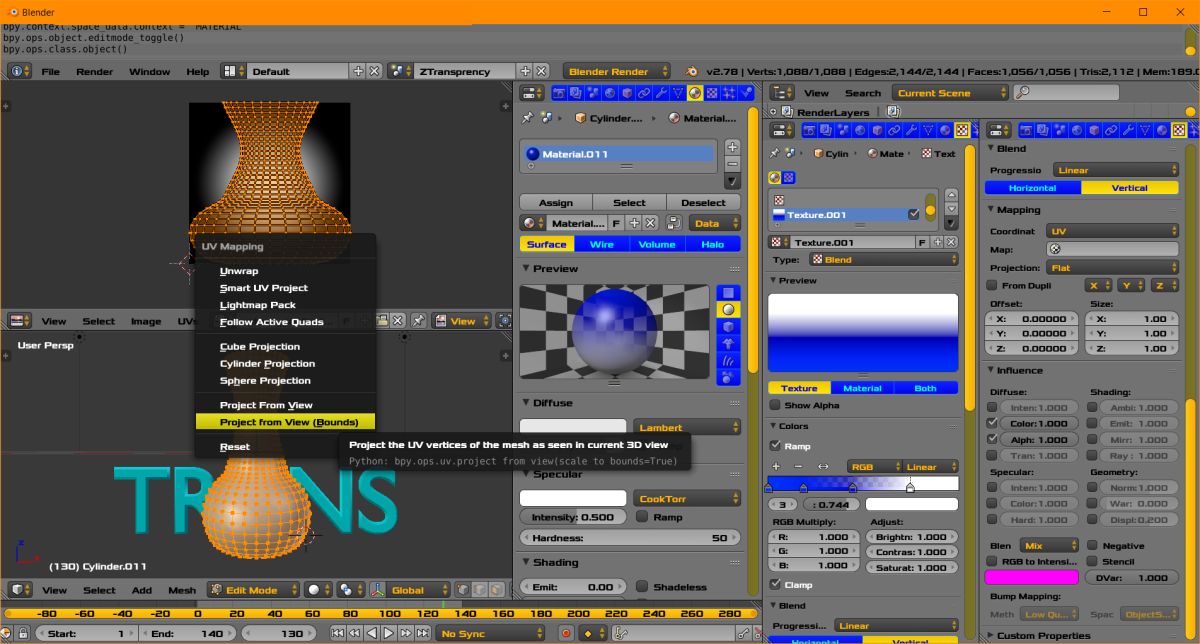Enable the specular Ramp checkbox

pos(642,517)
